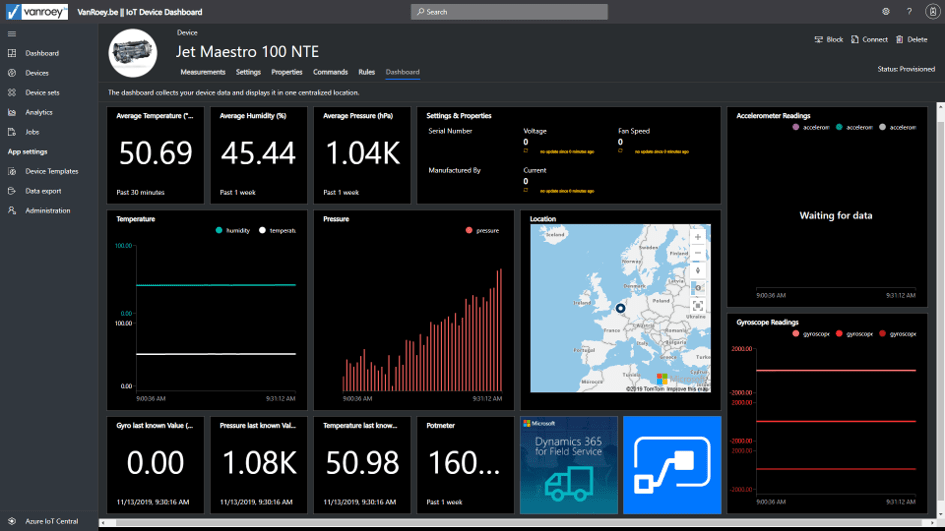This screenshot has width=945, height=531.
Task: Open the Microsoft Flow tile
Action: pos(672,465)
